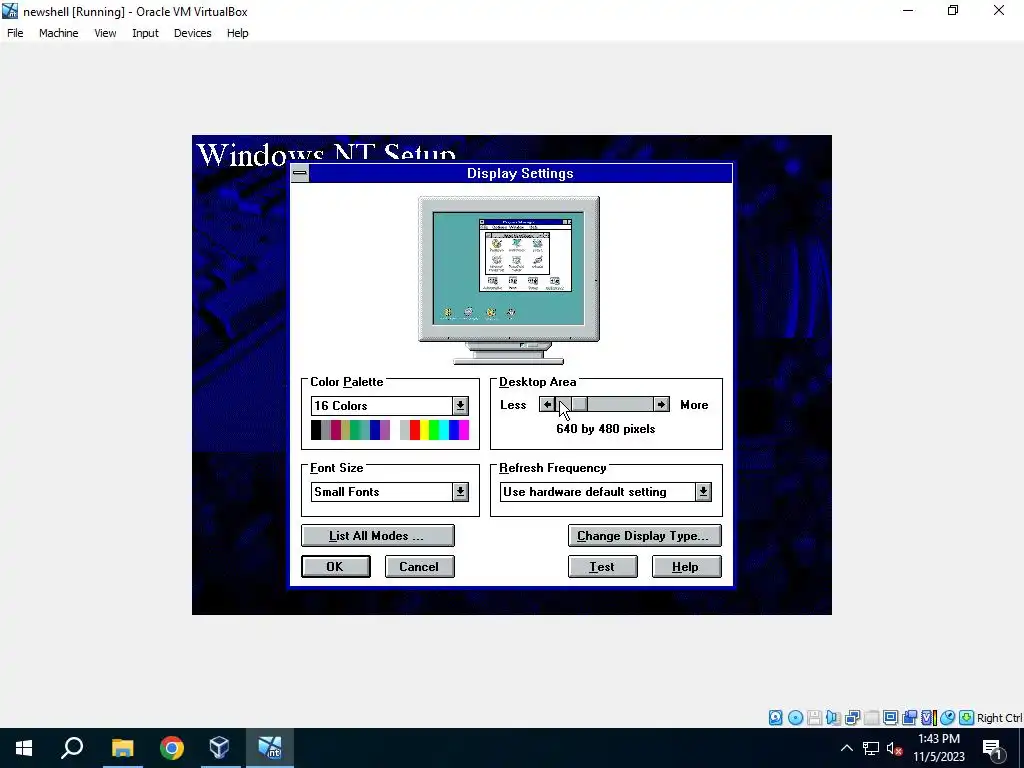This screenshot has height=768, width=1024.
Task: Click the system tray network icon
Action: pos(871,748)
